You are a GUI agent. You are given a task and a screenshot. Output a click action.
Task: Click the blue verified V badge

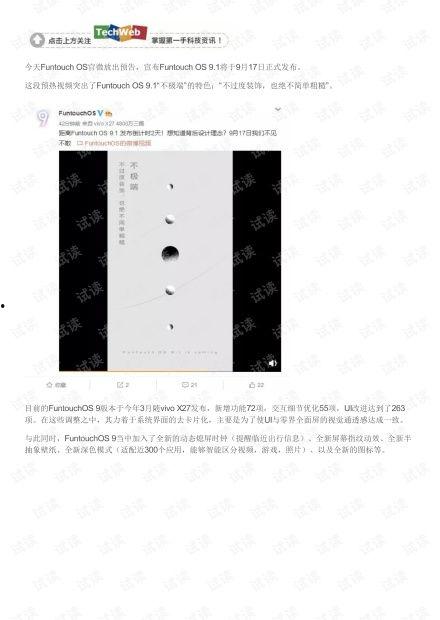pyautogui.click(x=100, y=113)
